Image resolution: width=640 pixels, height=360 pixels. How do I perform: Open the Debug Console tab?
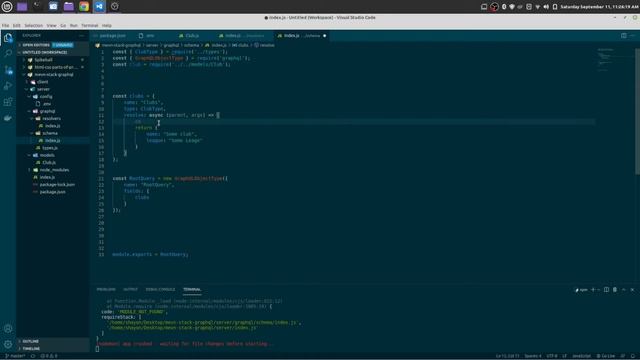(x=160, y=289)
